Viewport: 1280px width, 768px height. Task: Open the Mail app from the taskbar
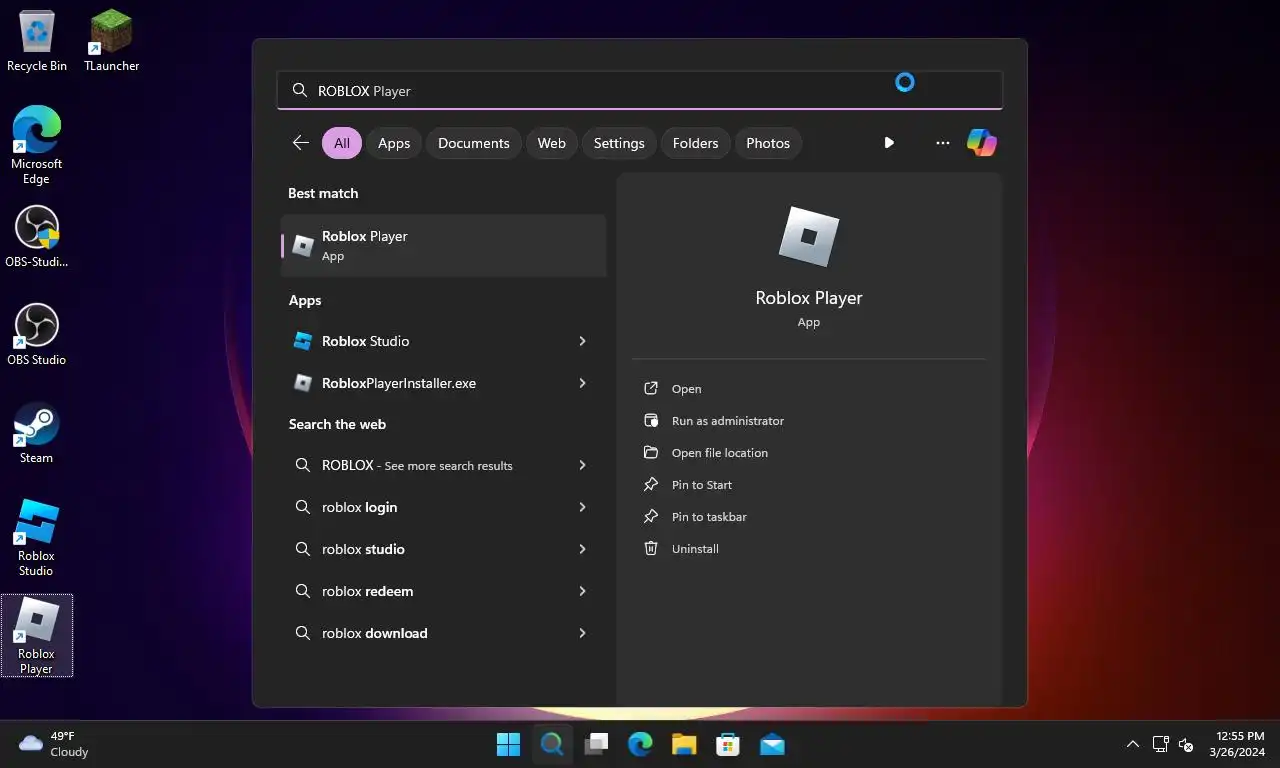tap(772, 744)
